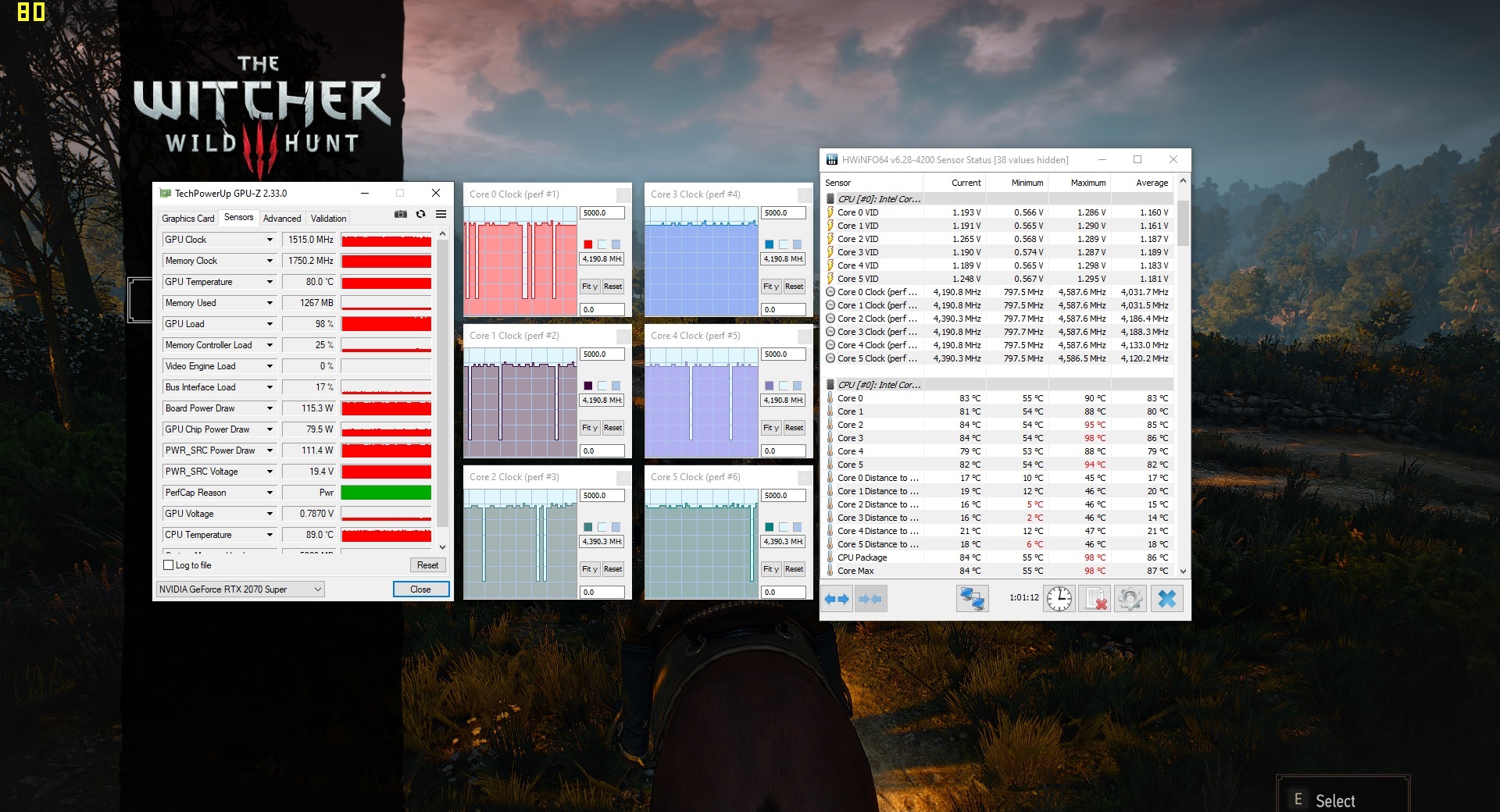Image resolution: width=1500 pixels, height=812 pixels.
Task: Click the Minimum column header in HWiNFO
Action: [1017, 183]
